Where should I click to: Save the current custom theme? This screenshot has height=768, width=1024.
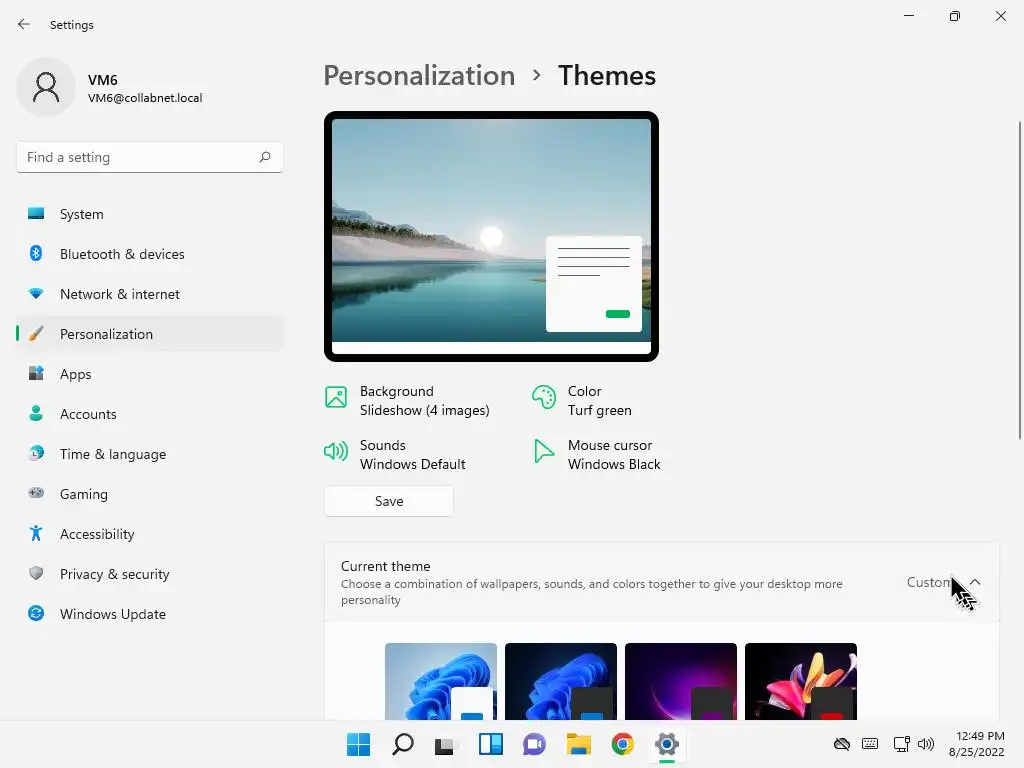pos(389,501)
